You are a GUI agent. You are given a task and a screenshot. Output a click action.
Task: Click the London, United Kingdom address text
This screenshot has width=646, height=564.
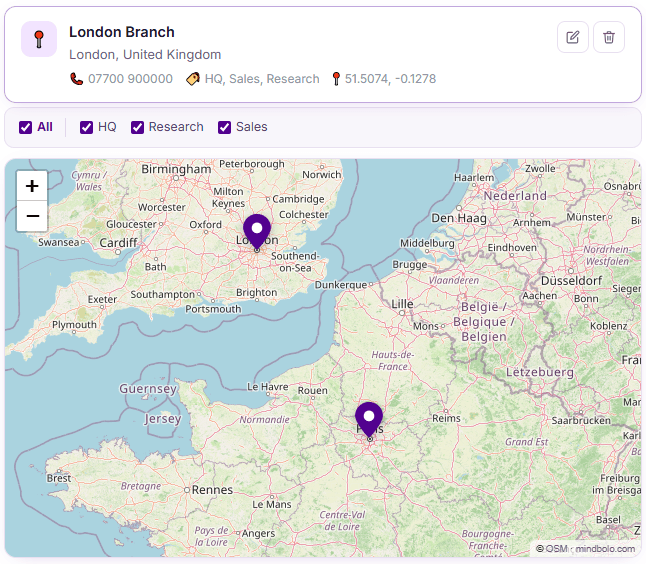pos(145,54)
